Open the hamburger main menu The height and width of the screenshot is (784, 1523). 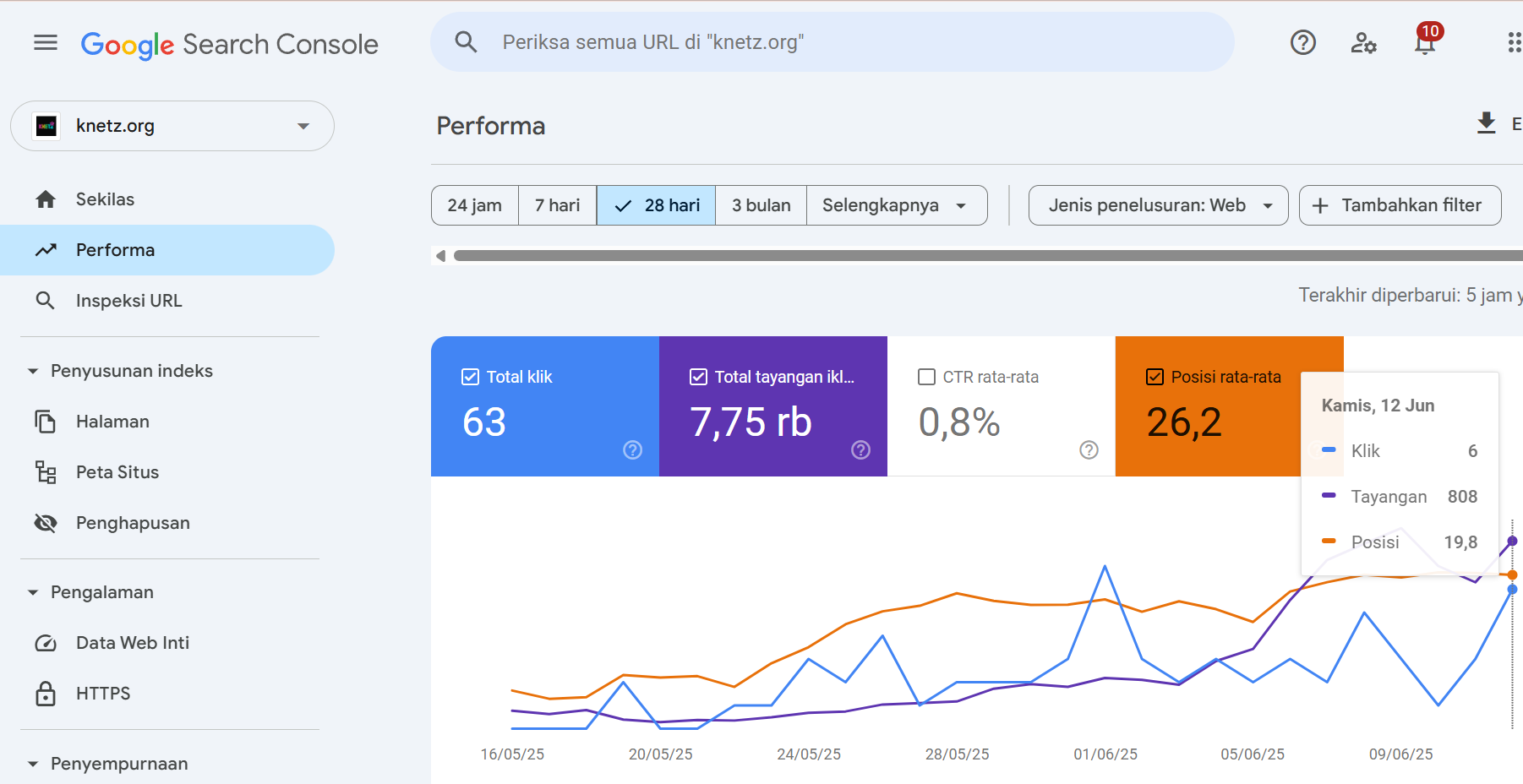[46, 43]
